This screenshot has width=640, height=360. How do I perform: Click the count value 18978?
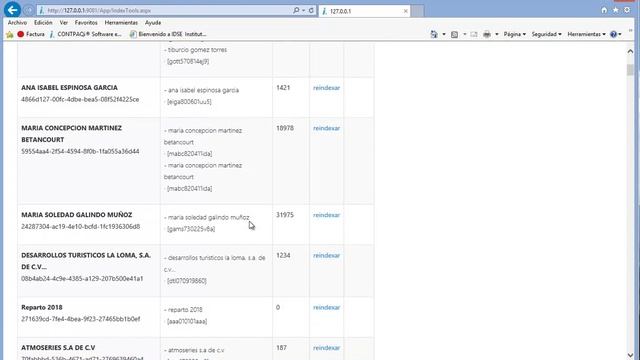(284, 128)
